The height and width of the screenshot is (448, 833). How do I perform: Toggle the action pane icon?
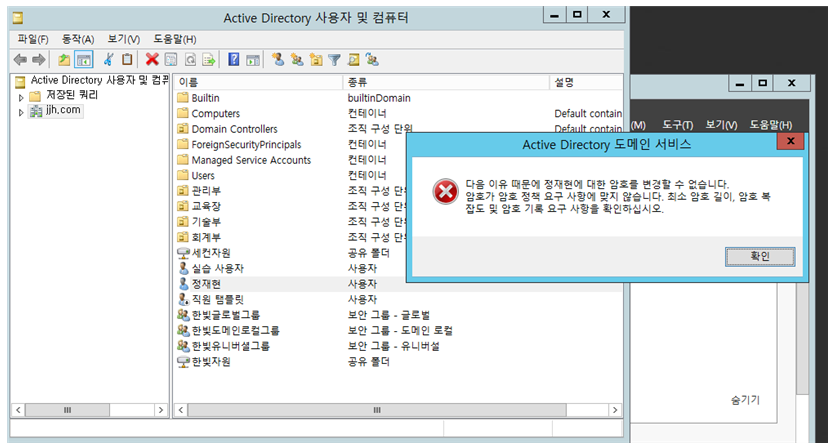click(253, 60)
